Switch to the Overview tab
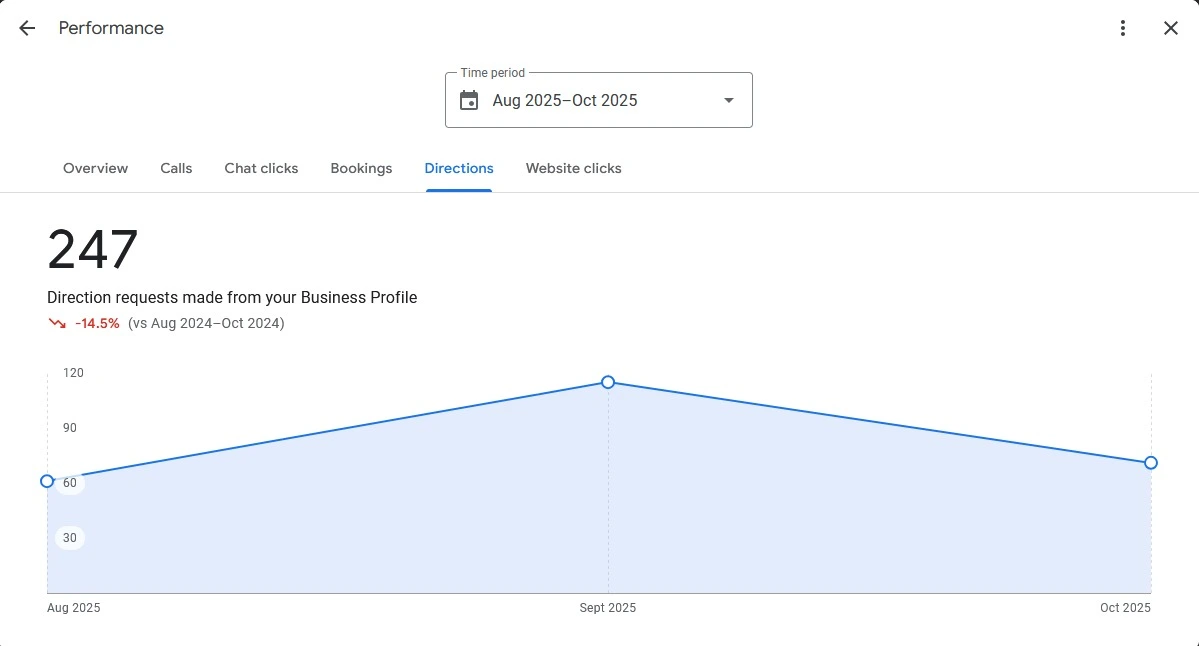The width and height of the screenshot is (1199, 646). [x=95, y=168]
